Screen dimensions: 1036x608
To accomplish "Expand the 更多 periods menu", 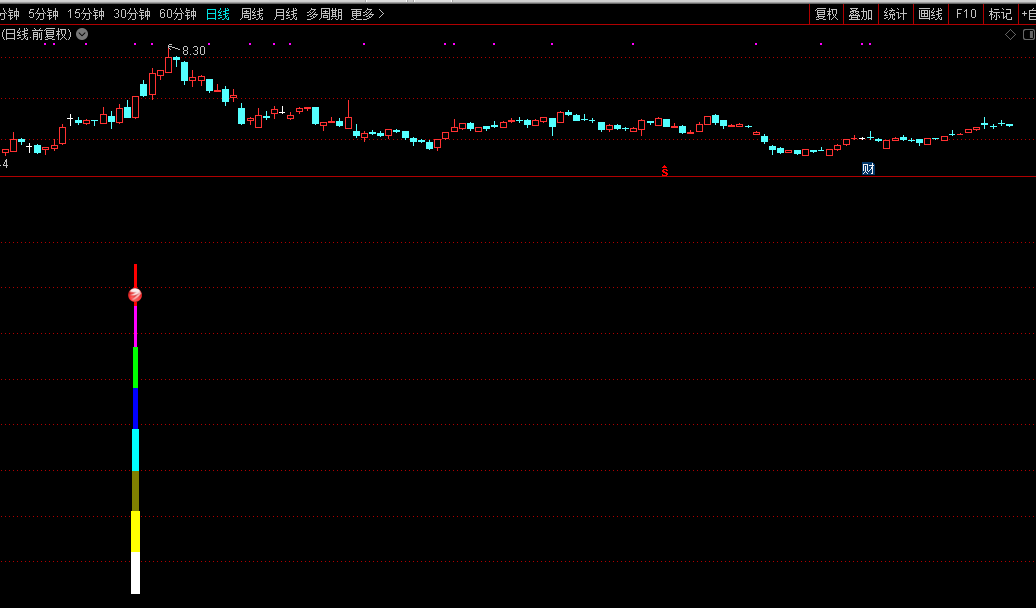I will tap(367, 14).
